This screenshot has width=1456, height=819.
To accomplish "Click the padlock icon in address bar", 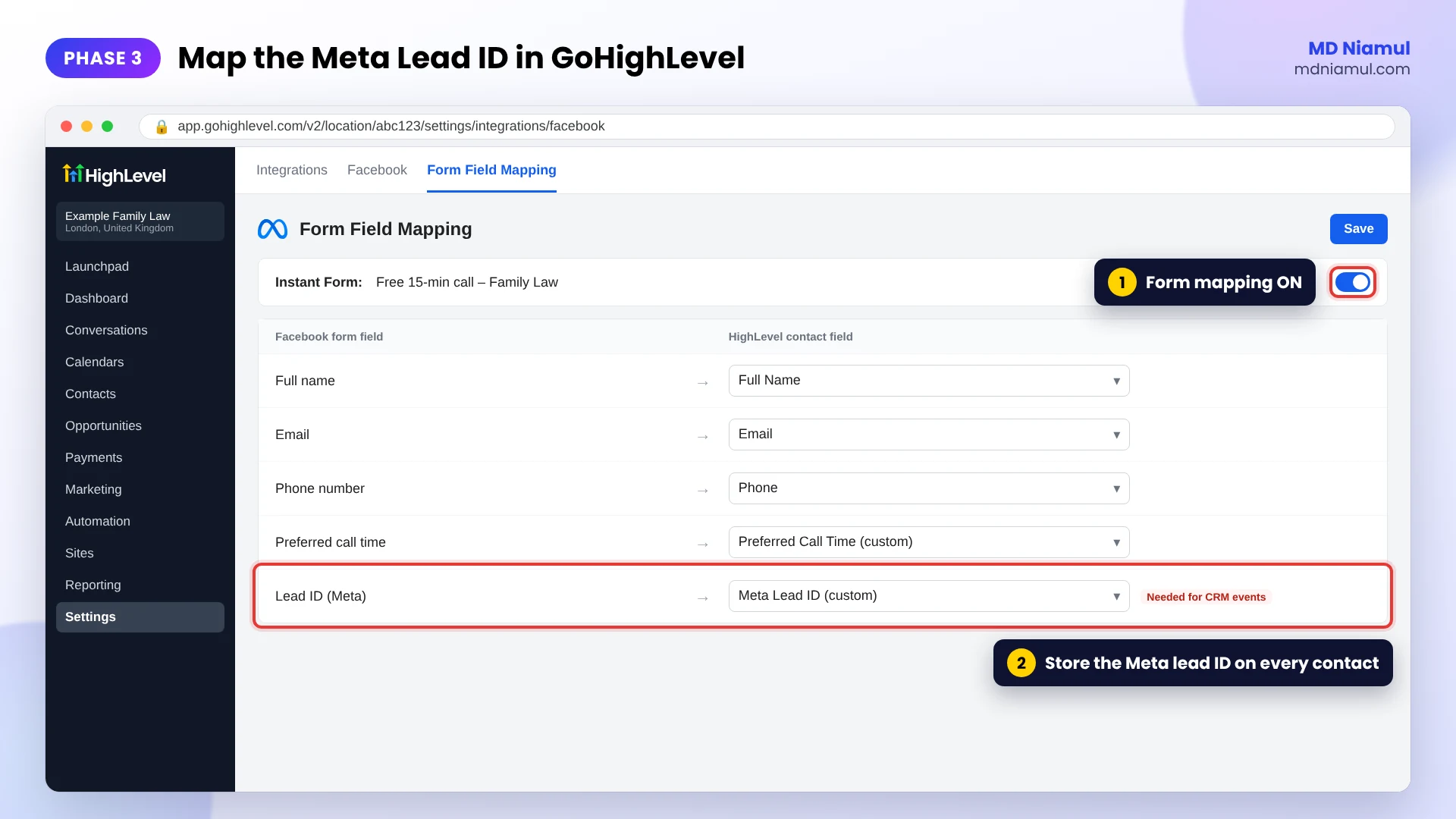I will coord(162,127).
